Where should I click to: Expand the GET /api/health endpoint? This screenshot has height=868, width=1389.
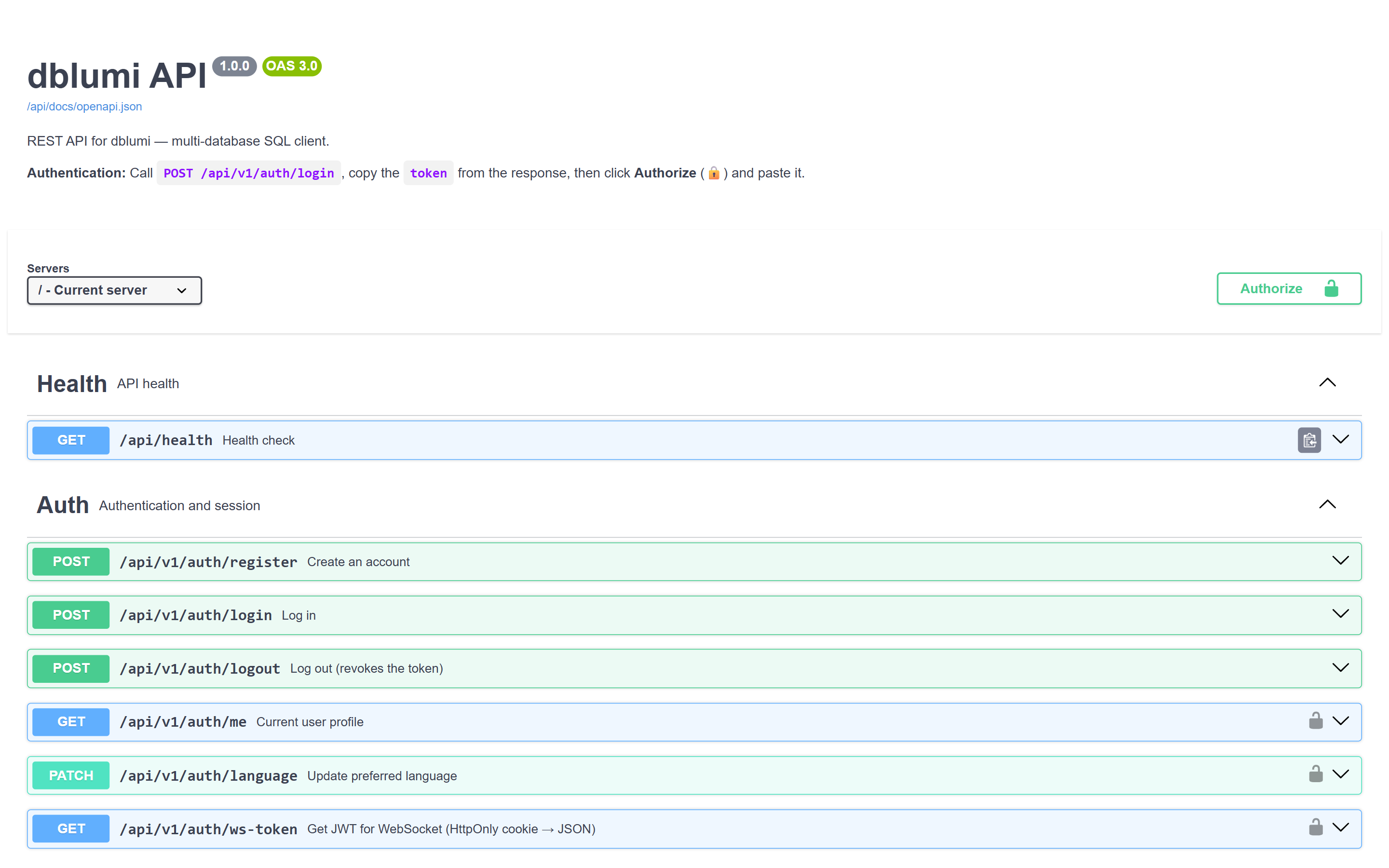1341,440
